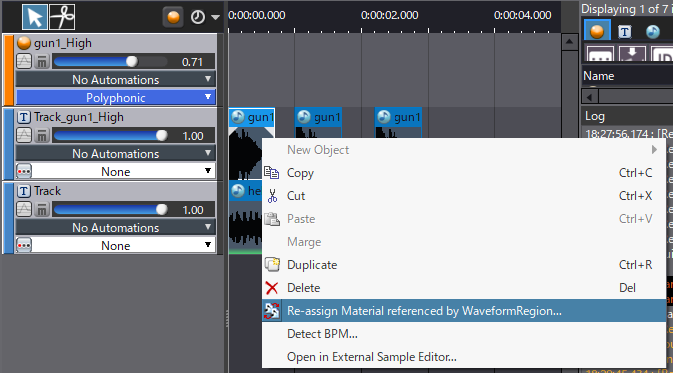Toggle automation curve icon on gun1_High
The image size is (673, 373).
pyautogui.click(x=24, y=62)
